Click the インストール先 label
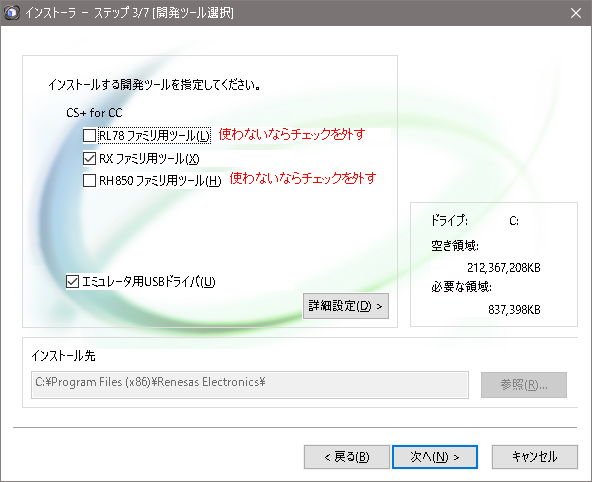 pyautogui.click(x=63, y=356)
